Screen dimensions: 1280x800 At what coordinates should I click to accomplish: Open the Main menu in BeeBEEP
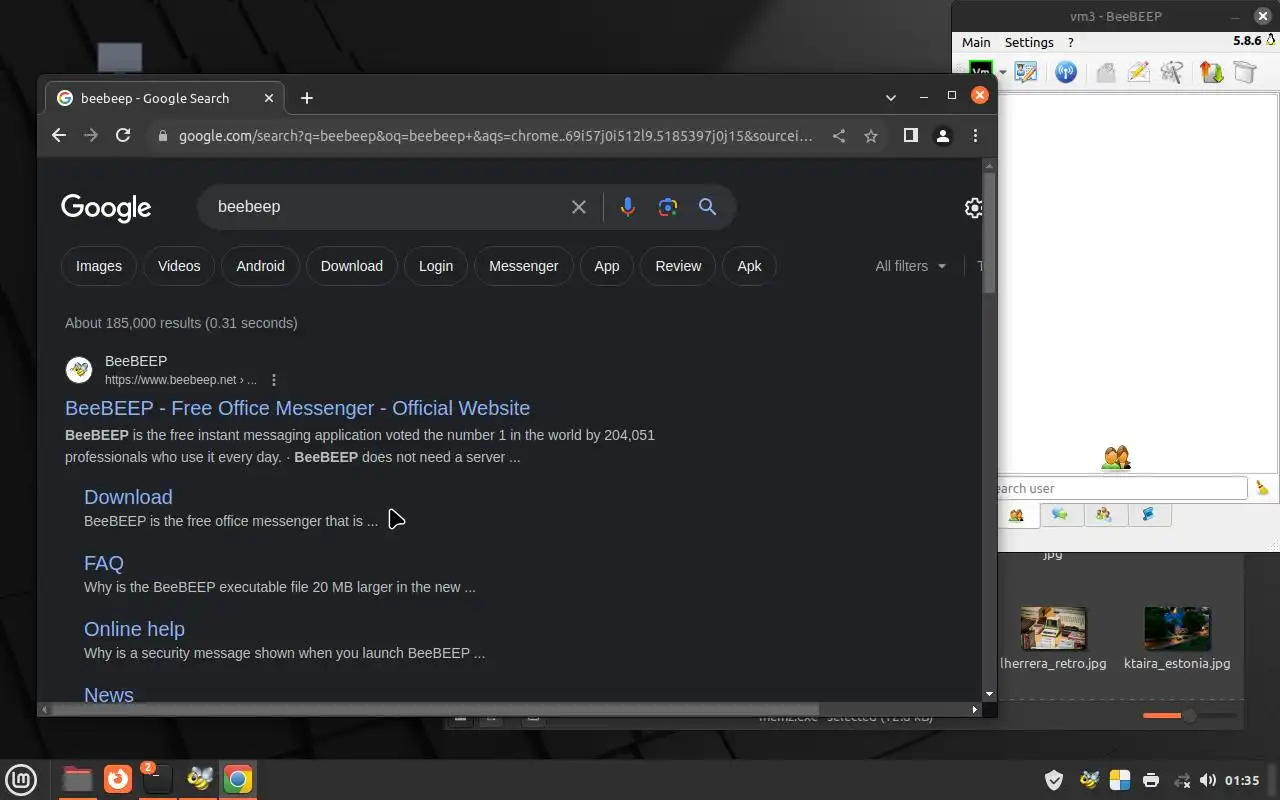976,42
